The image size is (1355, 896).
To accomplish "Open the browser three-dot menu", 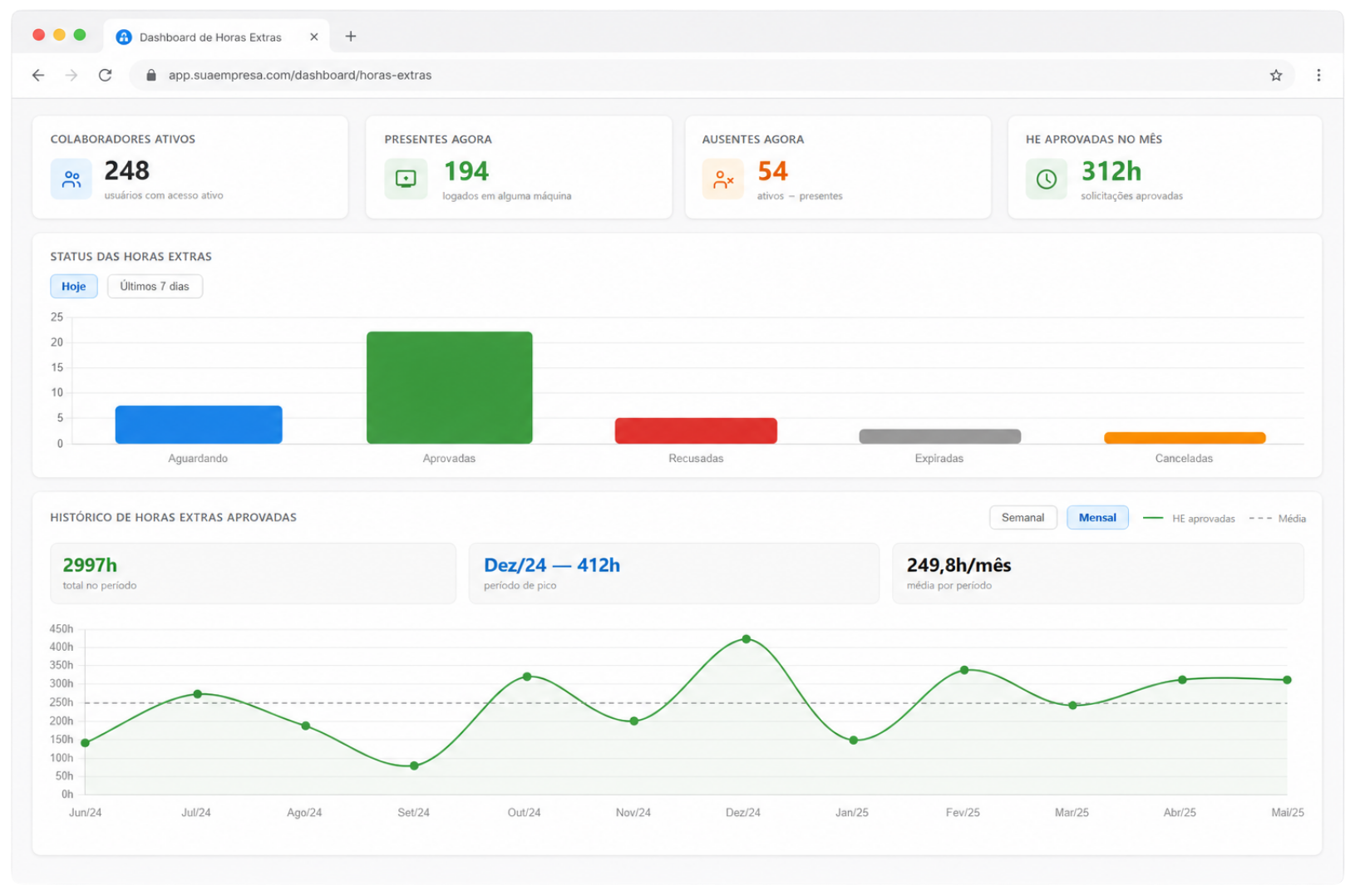I will [1318, 76].
